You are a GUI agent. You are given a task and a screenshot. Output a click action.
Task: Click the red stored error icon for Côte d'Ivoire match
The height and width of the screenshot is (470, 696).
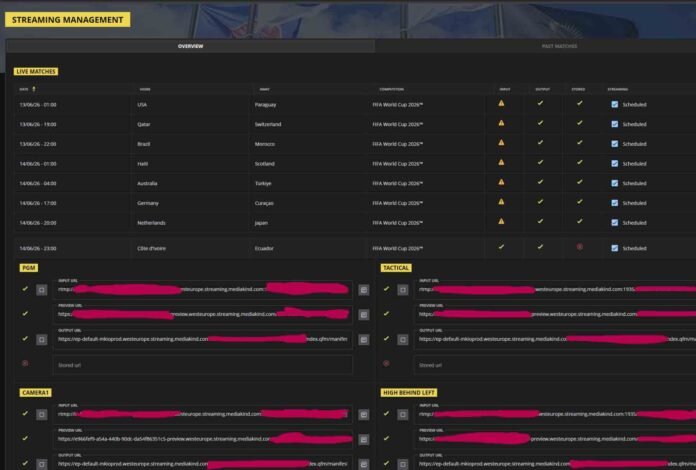[x=579, y=247]
